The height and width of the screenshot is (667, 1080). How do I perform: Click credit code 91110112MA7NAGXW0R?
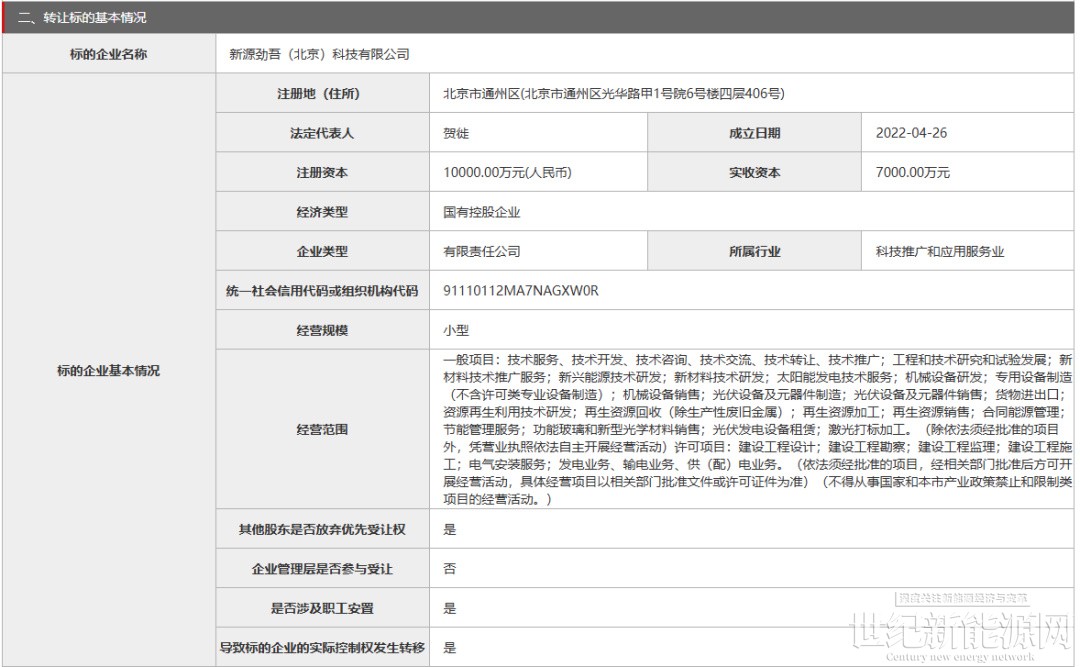click(x=520, y=291)
